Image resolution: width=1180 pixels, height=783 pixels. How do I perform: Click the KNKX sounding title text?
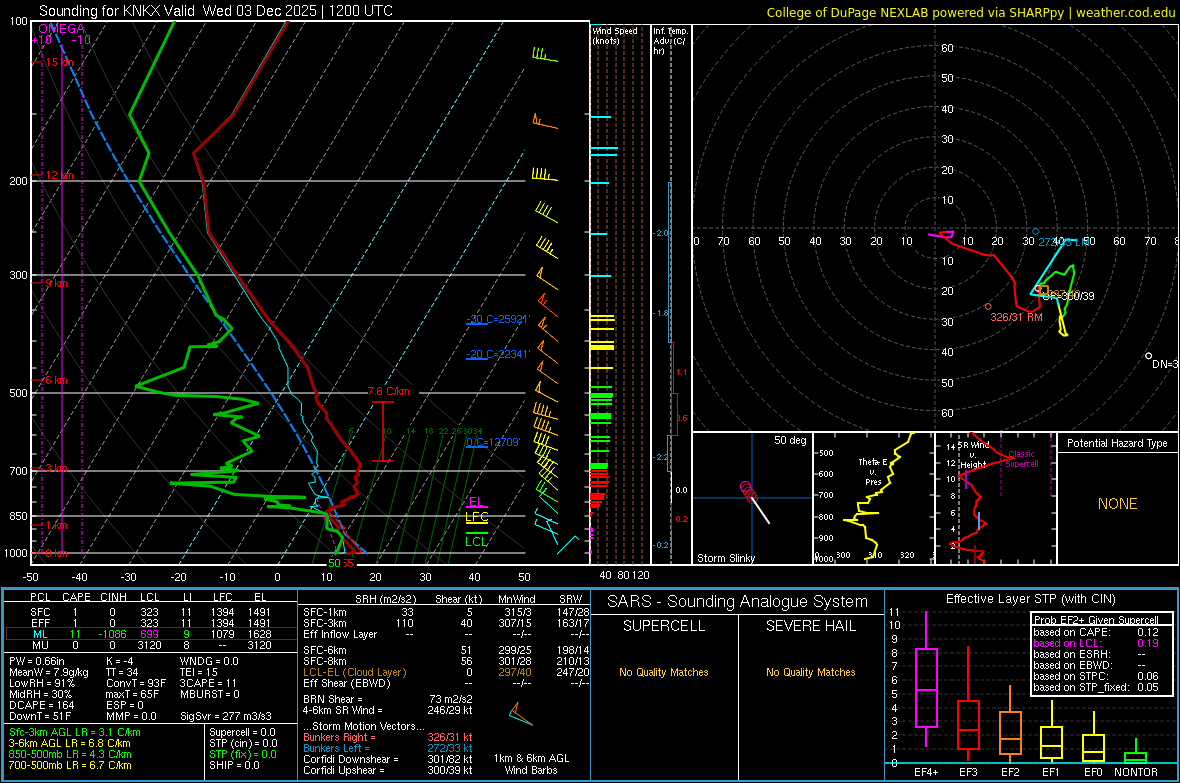216,11
